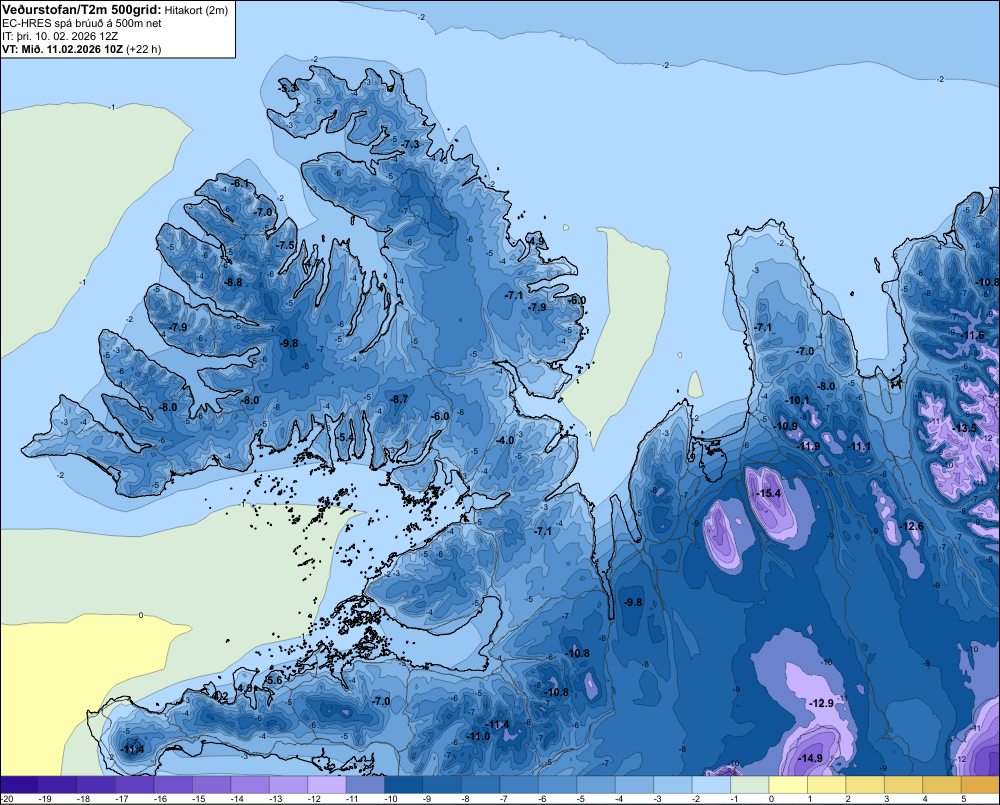1000x805 pixels.
Task: Click the legend swatch between -10 and -9
Action: (404, 785)
